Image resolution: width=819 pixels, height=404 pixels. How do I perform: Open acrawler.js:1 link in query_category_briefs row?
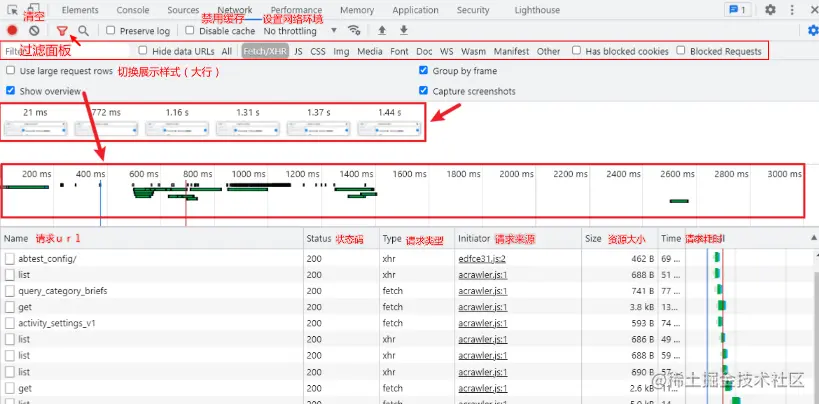[x=483, y=291]
